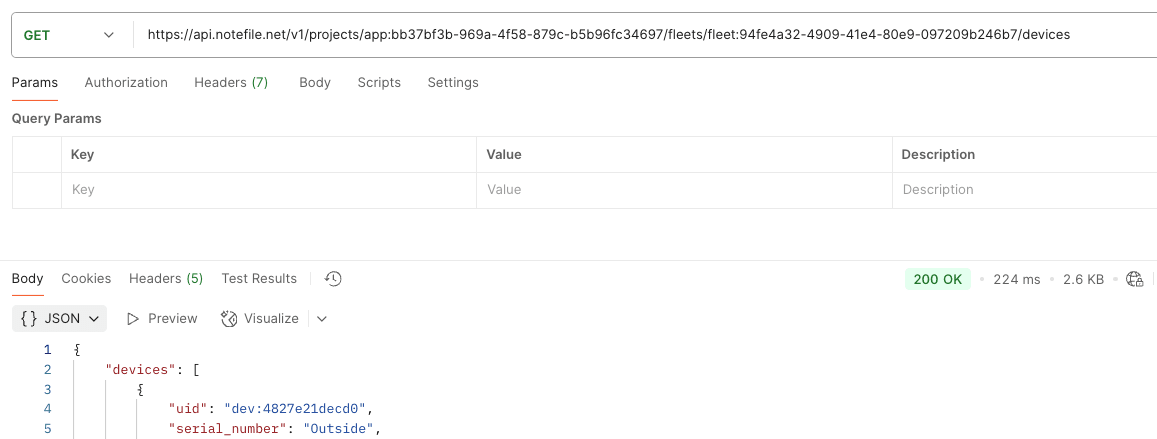The image size is (1157, 439).
Task: Open the Test Results tab
Action: point(259,279)
